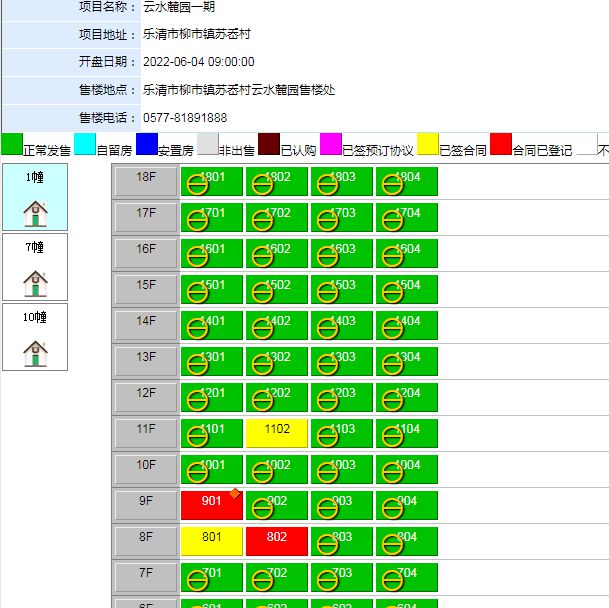Click the house icon under 1幢
609x608 pixels.
tap(36, 213)
